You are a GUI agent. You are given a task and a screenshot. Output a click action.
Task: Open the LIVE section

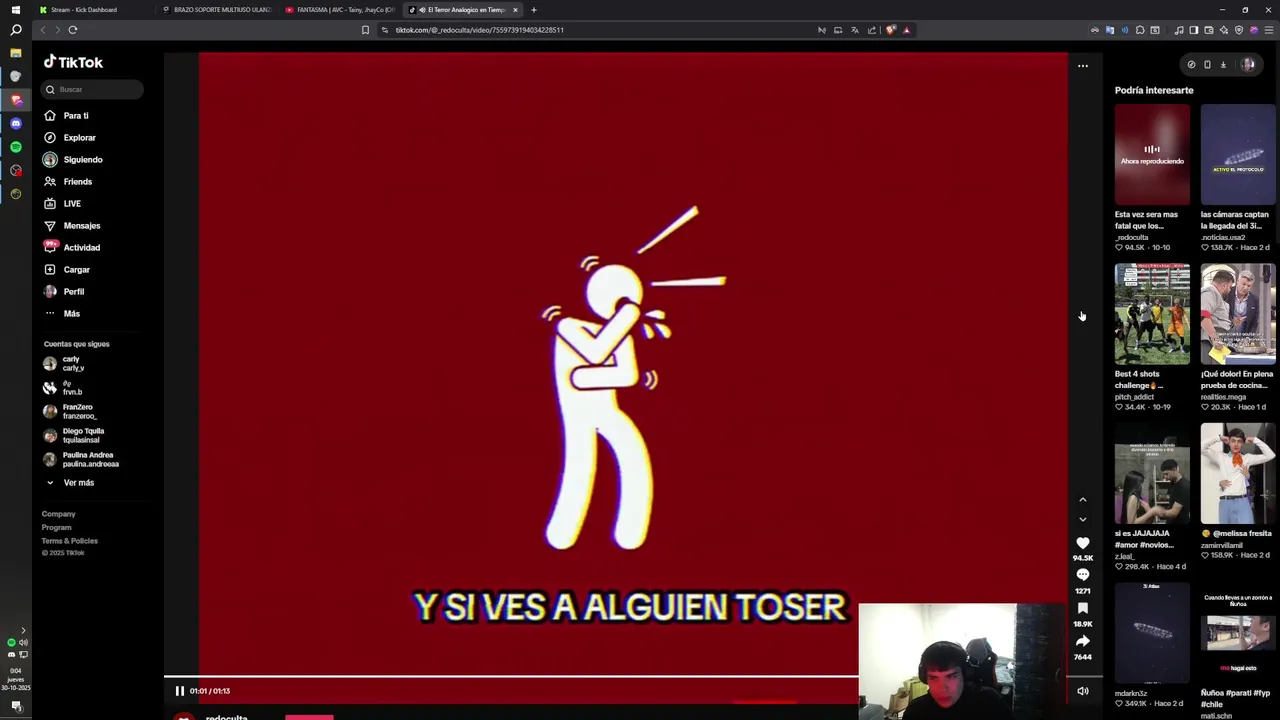point(62,204)
